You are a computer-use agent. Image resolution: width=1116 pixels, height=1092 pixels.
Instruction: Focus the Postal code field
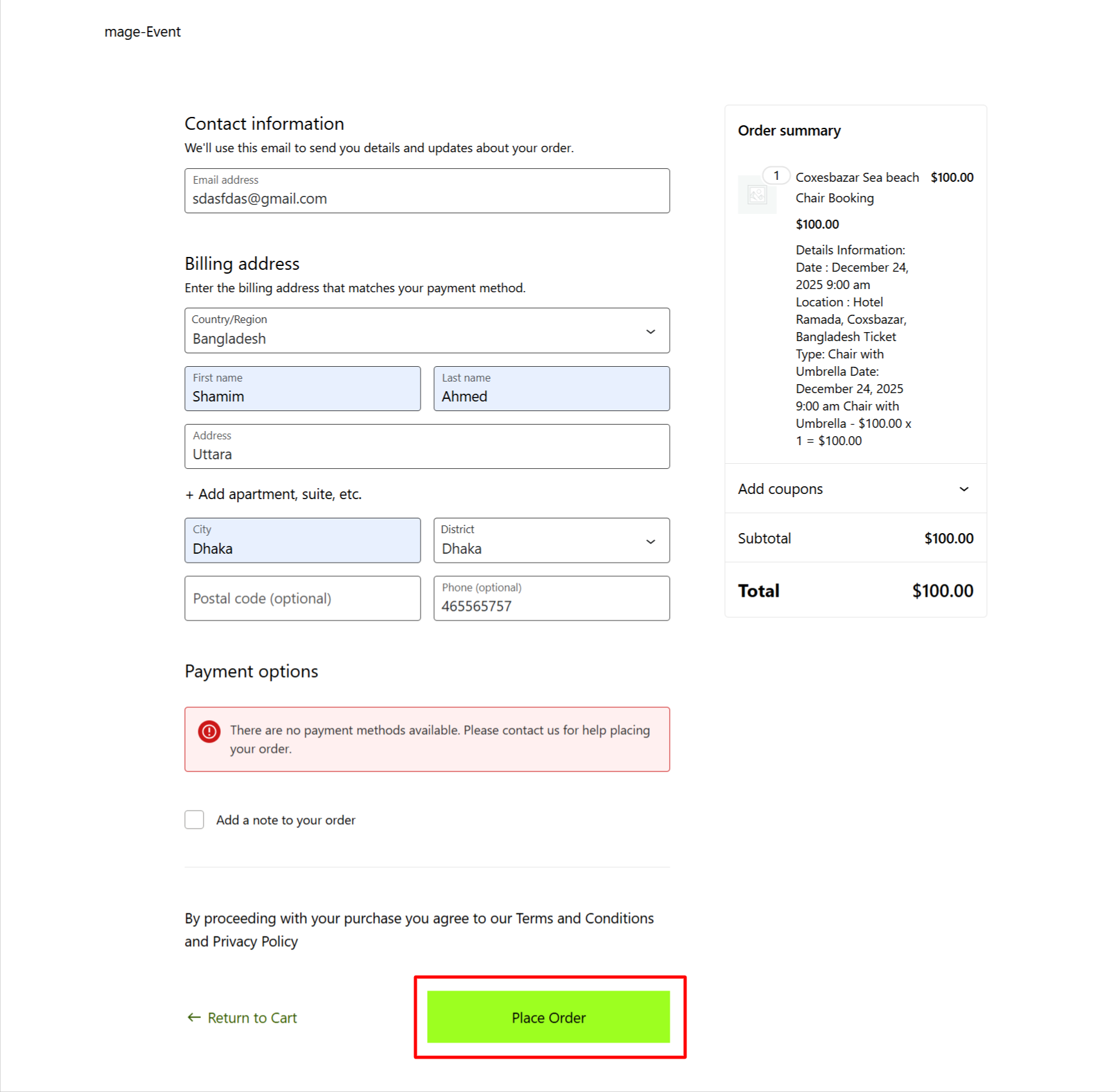click(302, 599)
